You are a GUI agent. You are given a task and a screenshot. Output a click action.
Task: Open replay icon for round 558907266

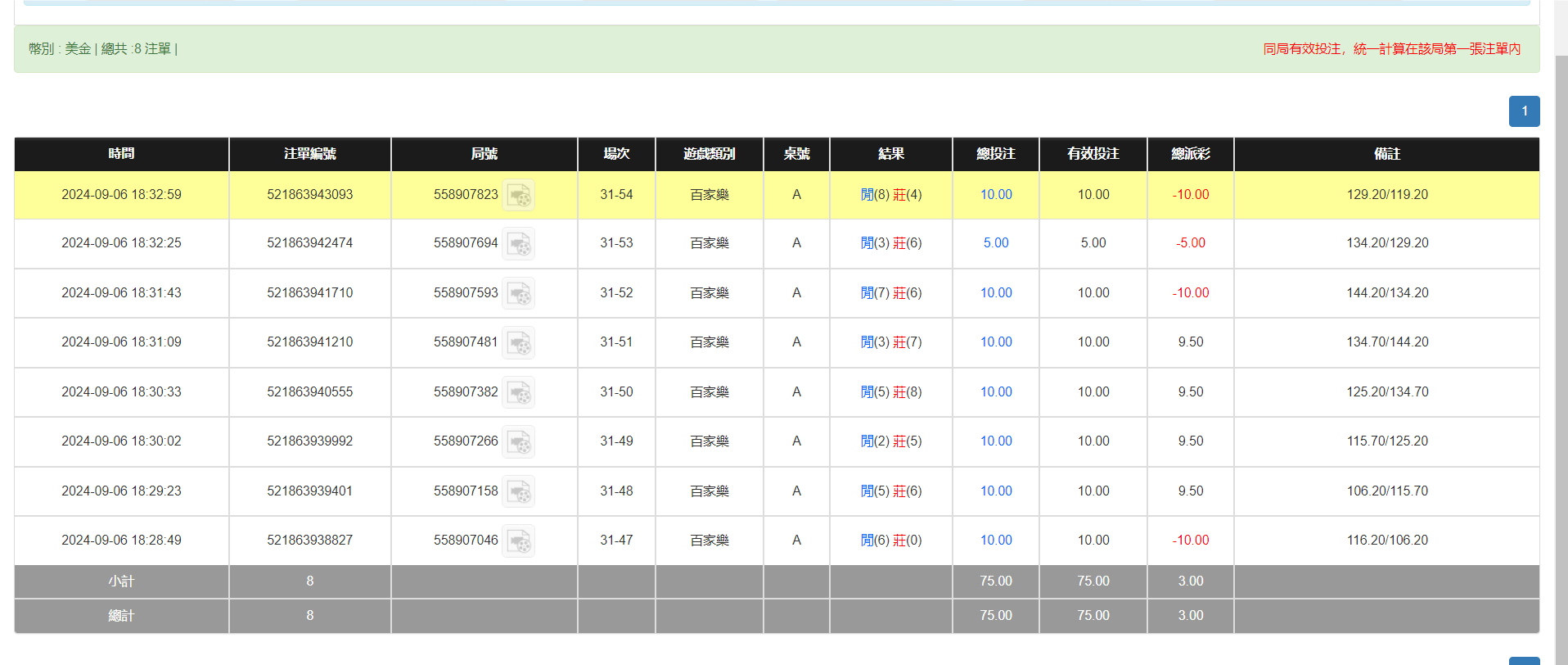[518, 441]
